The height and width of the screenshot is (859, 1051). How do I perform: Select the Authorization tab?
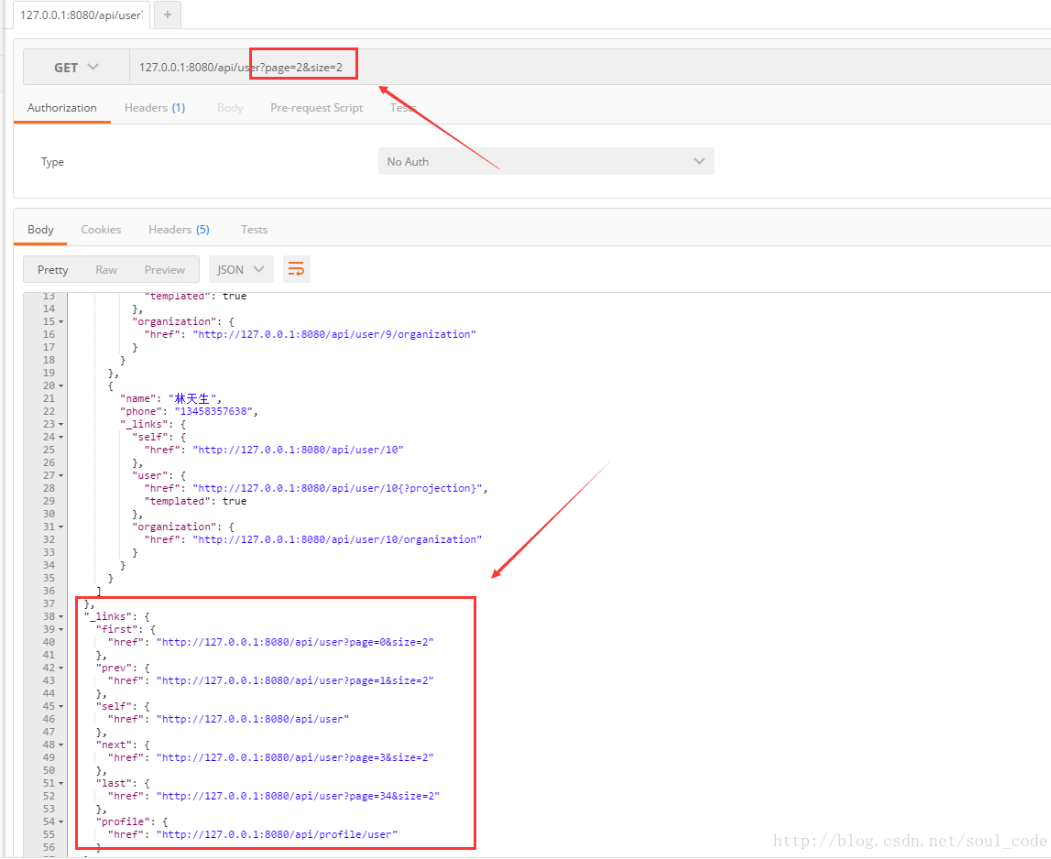coord(62,107)
